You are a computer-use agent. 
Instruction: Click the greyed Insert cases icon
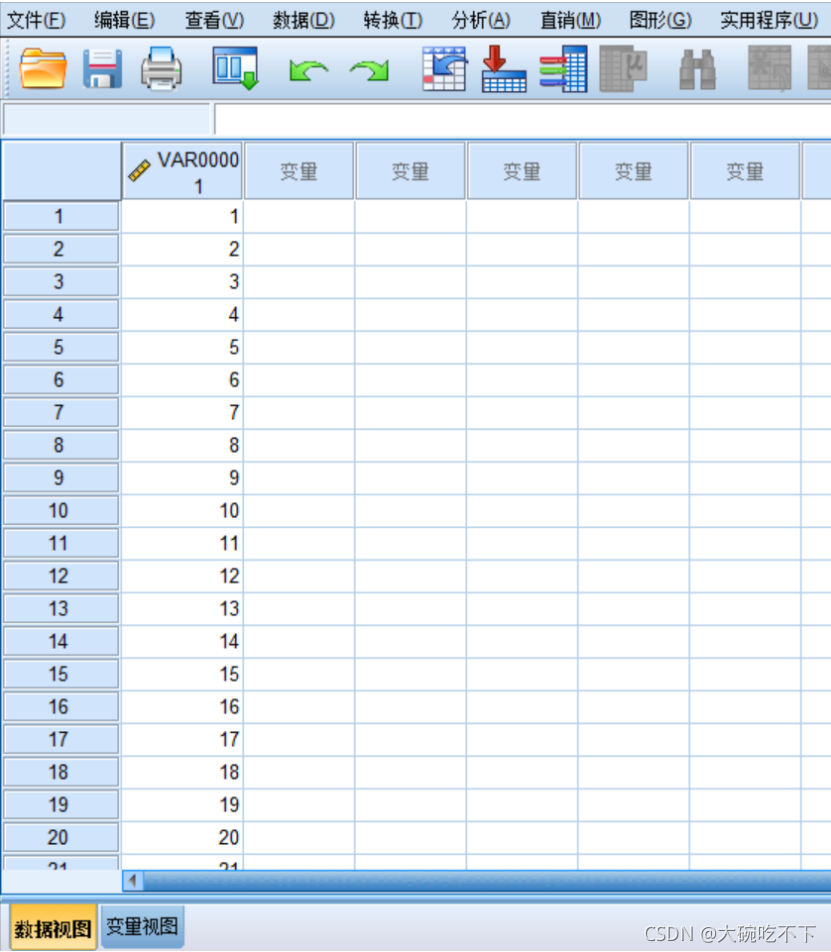click(x=769, y=69)
